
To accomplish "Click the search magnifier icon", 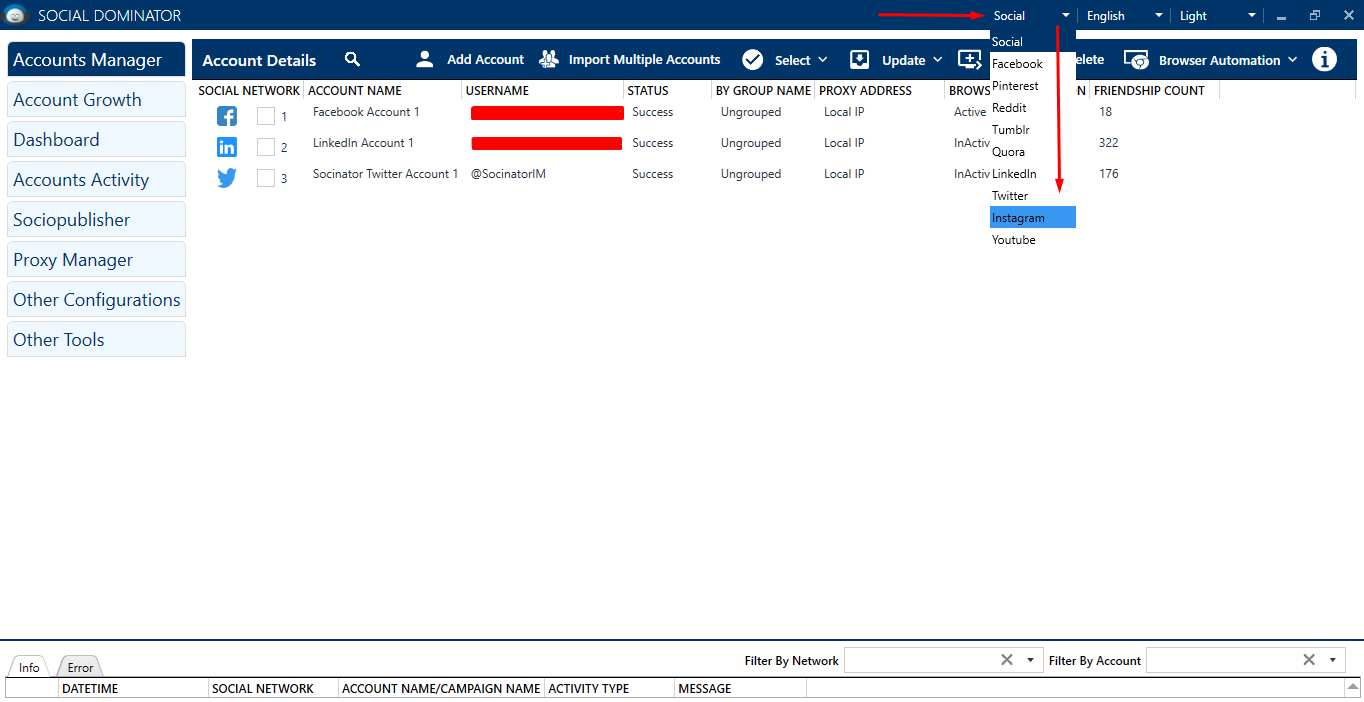I will click(x=352, y=59).
